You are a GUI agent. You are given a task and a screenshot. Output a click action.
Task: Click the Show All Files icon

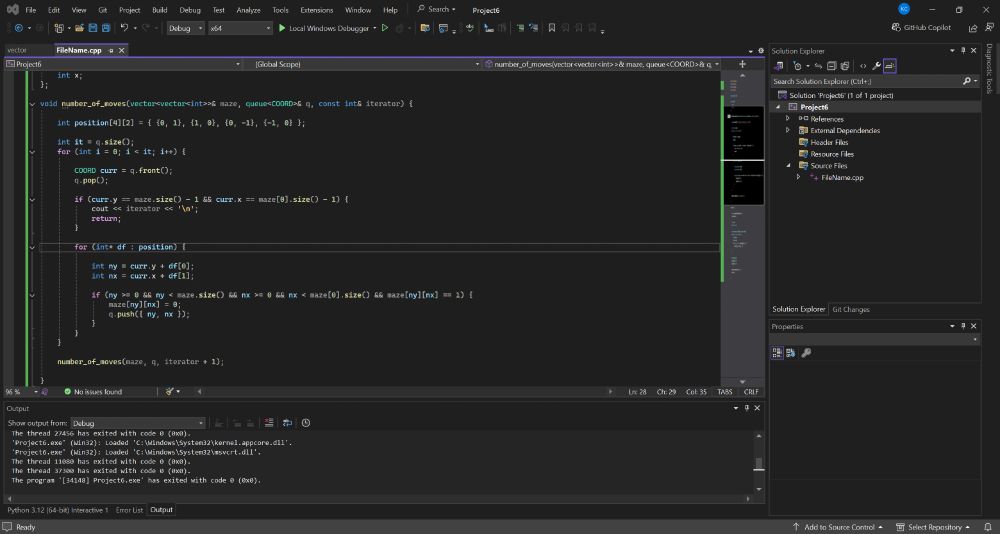(843, 66)
